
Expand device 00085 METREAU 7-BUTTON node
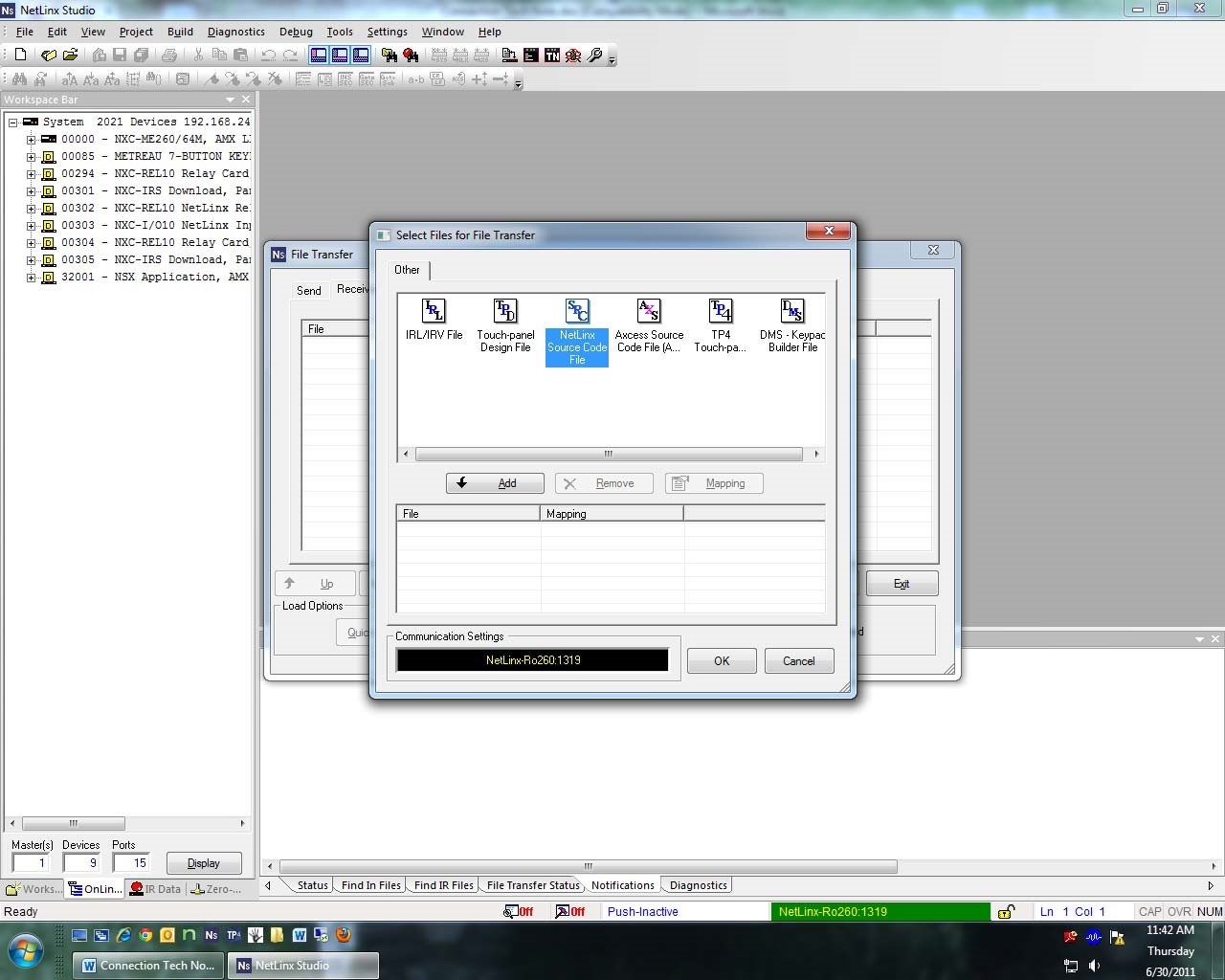click(x=31, y=157)
